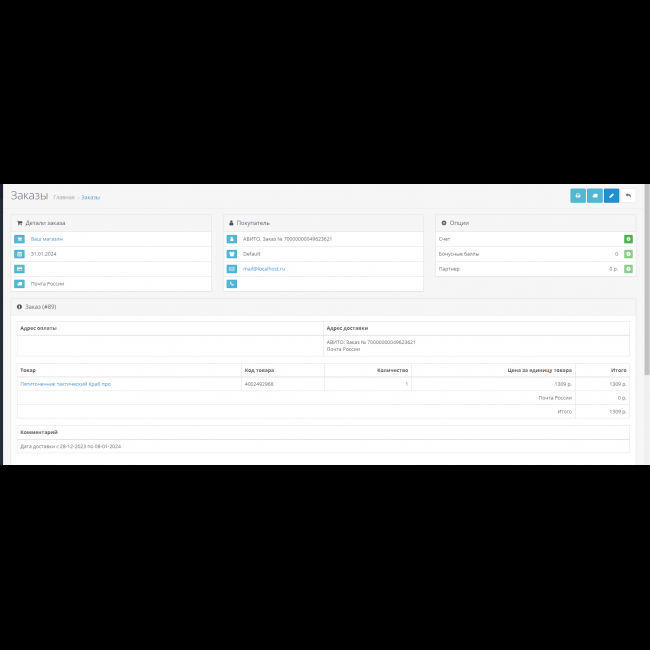
Task: Open the 'Ваш магазин' store link
Action: pyautogui.click(x=47, y=239)
